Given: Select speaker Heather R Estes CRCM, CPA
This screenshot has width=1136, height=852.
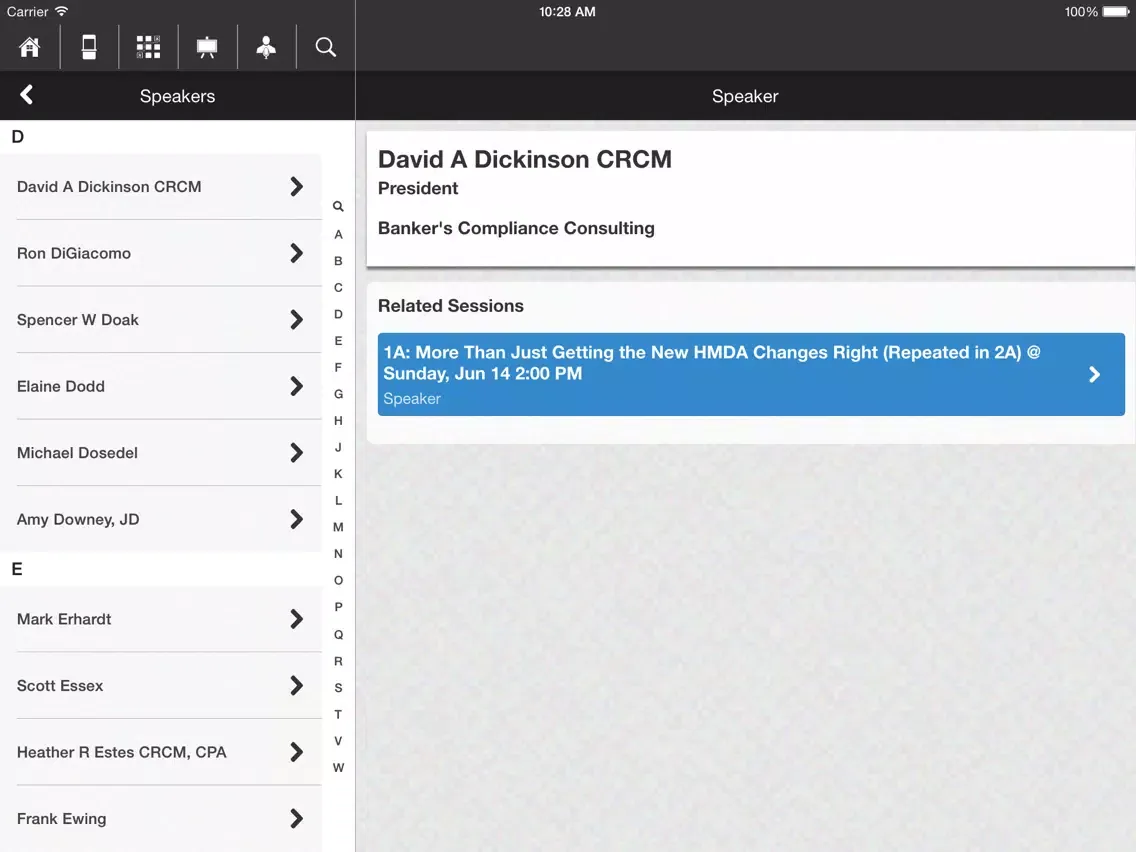Looking at the screenshot, I should coord(161,752).
